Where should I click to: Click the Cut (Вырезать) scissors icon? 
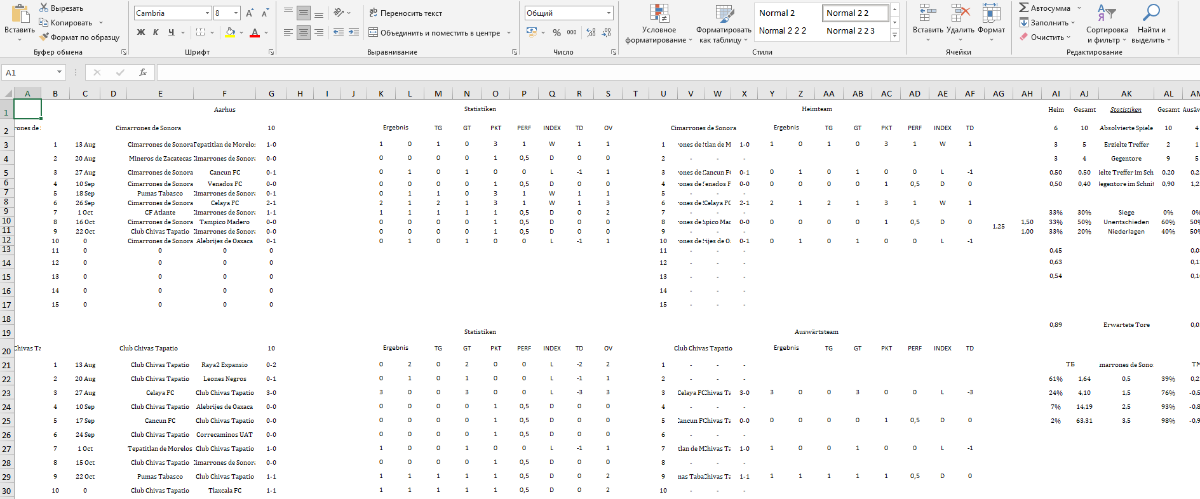tap(43, 7)
